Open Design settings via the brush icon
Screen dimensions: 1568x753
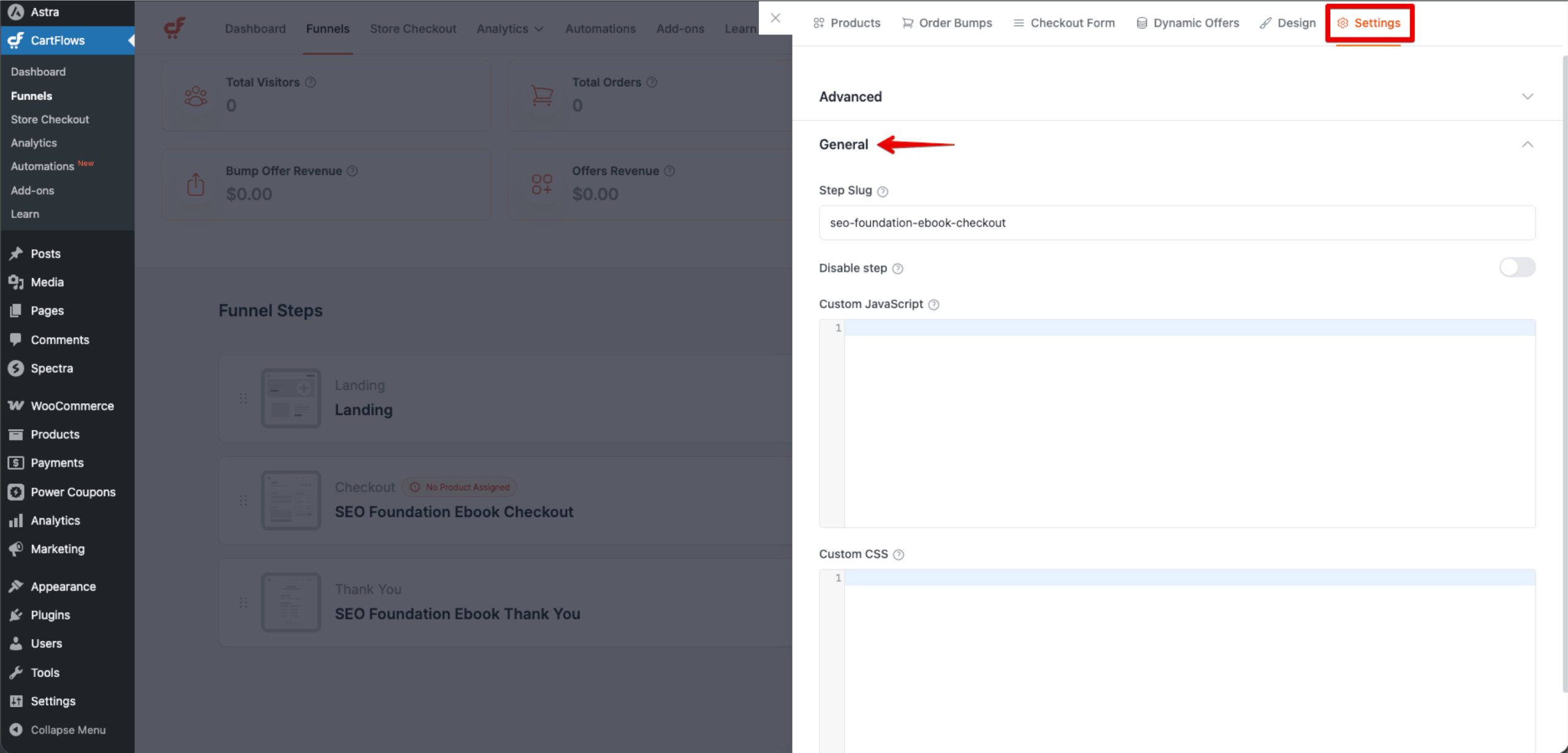[1265, 23]
